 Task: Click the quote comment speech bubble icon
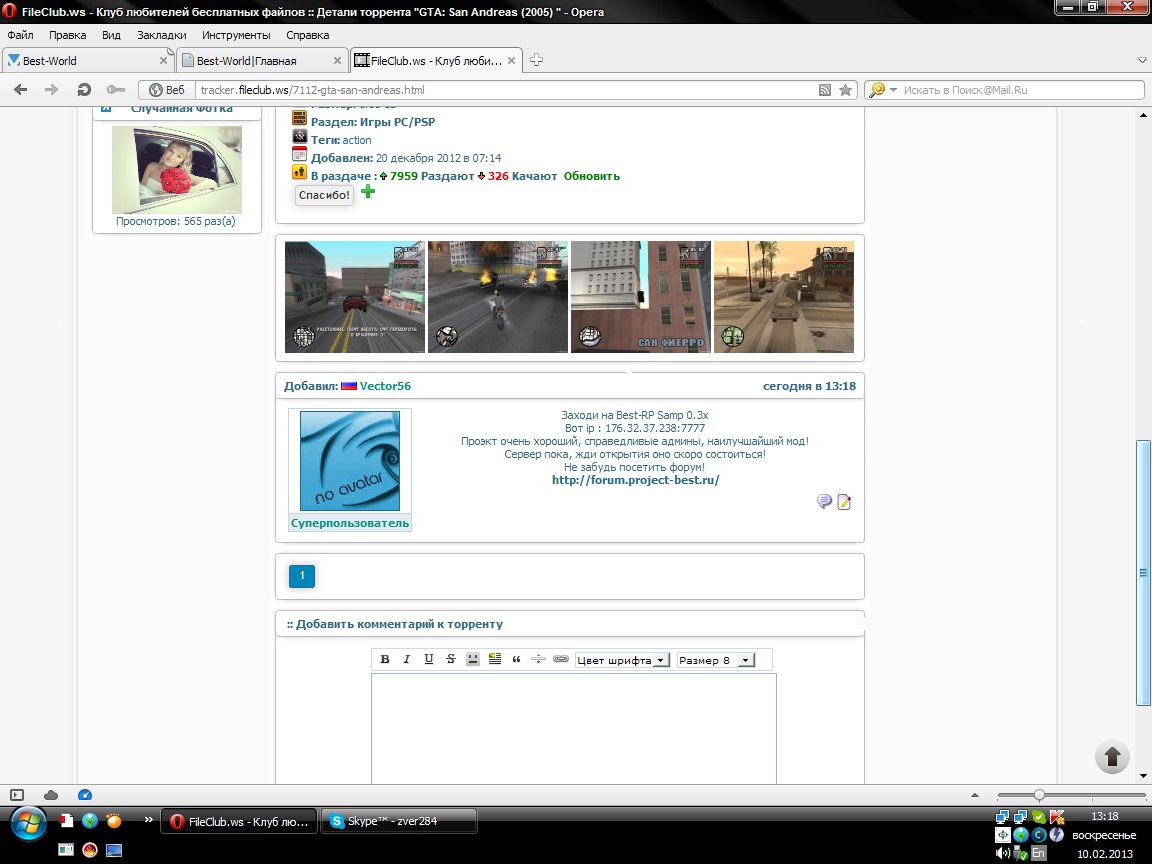pyautogui.click(x=824, y=502)
